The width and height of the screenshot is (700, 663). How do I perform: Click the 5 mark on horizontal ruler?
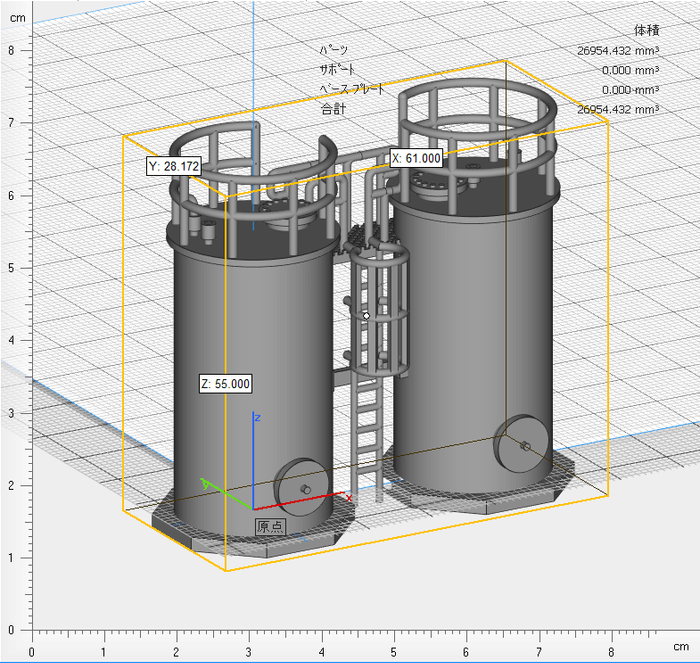(394, 652)
